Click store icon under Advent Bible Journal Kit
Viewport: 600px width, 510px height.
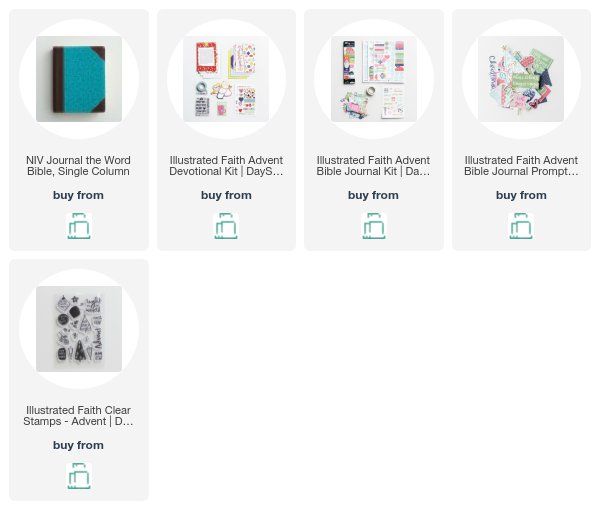coord(374,226)
